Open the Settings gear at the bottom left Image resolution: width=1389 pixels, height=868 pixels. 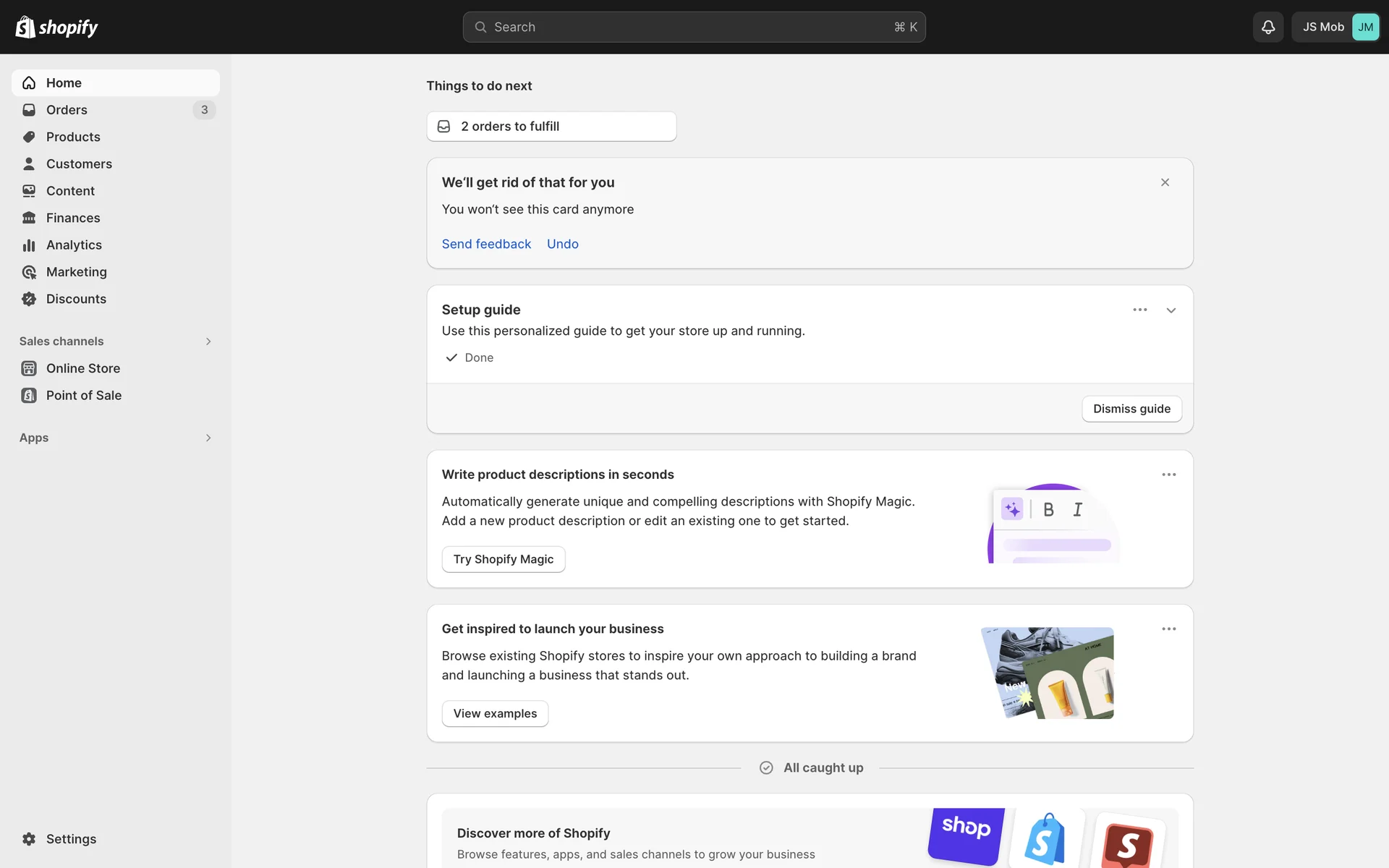coord(29,839)
